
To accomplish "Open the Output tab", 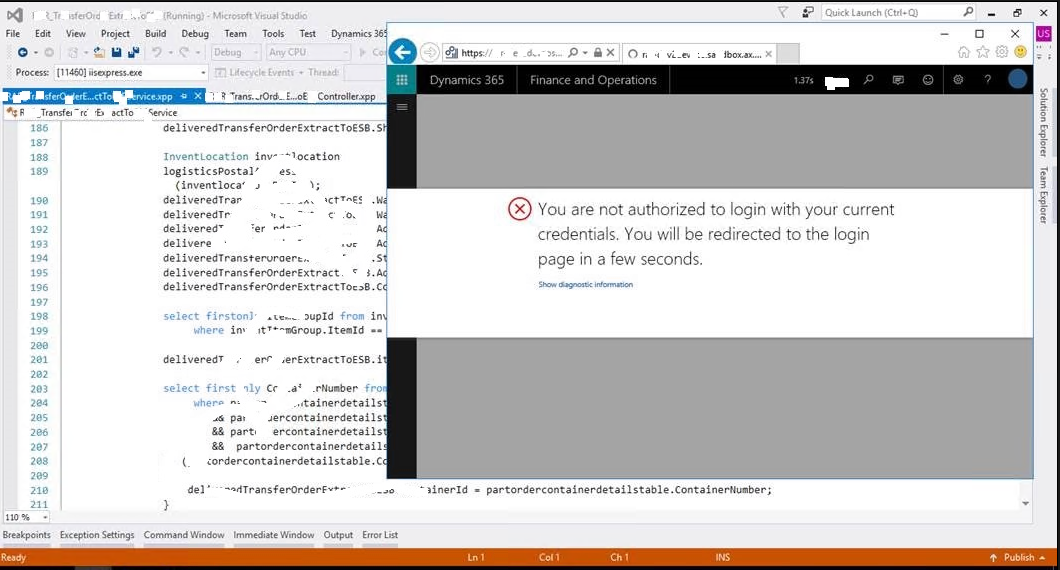I will point(338,535).
